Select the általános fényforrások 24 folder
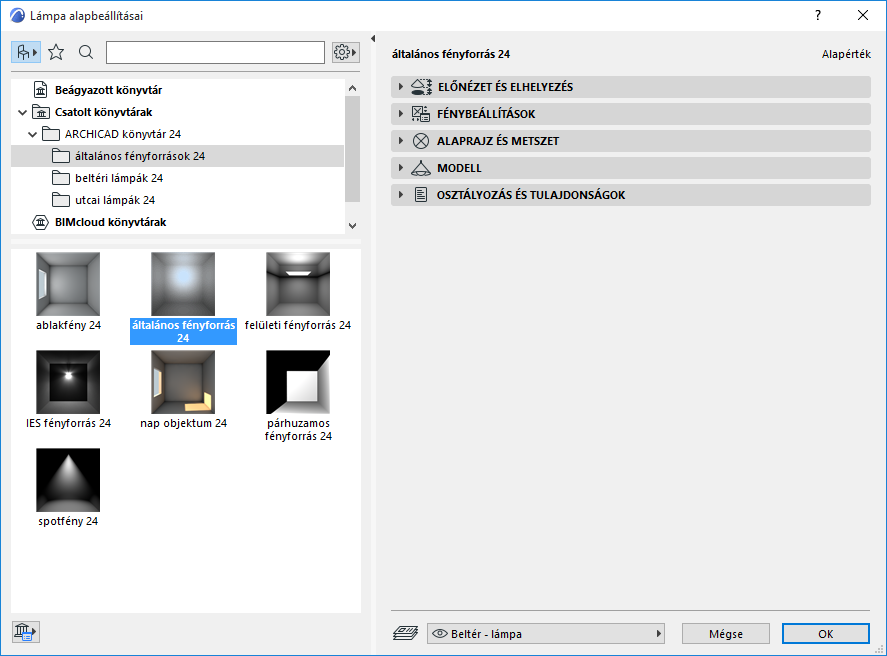 (177, 156)
